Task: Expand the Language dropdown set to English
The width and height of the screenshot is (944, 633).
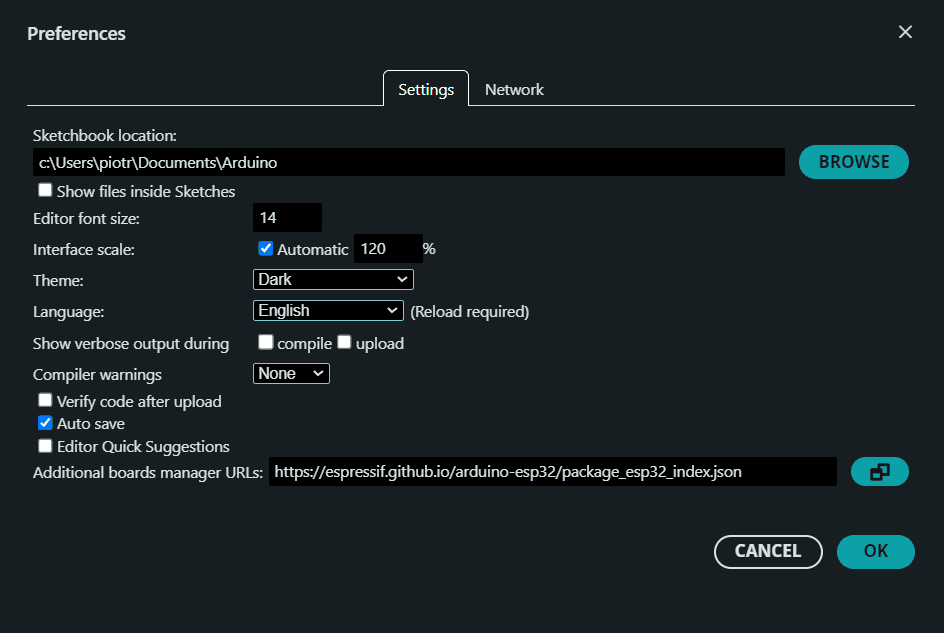Action: [328, 310]
